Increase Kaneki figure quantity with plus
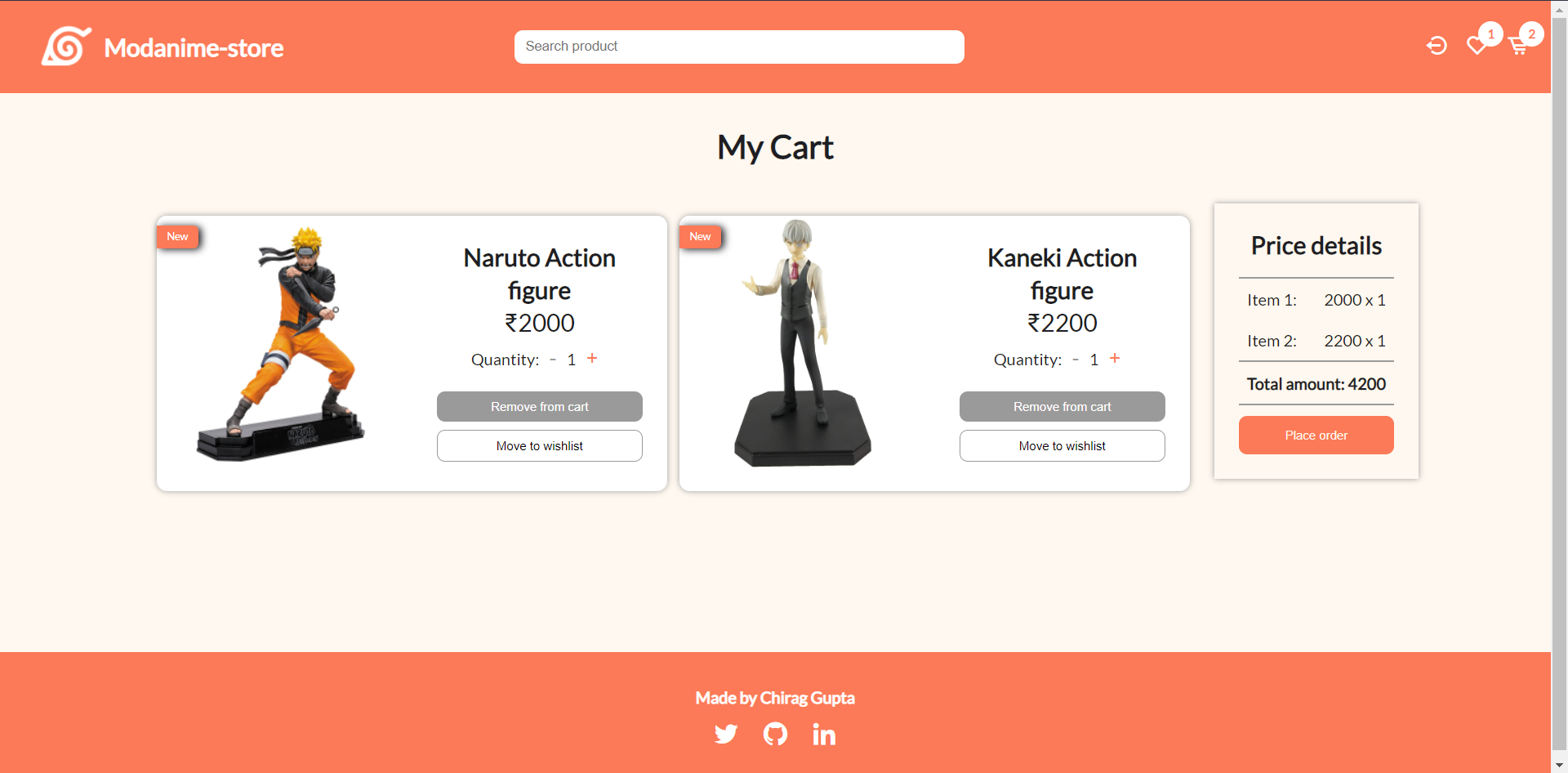Image resolution: width=1568 pixels, height=773 pixels. pos(1115,359)
